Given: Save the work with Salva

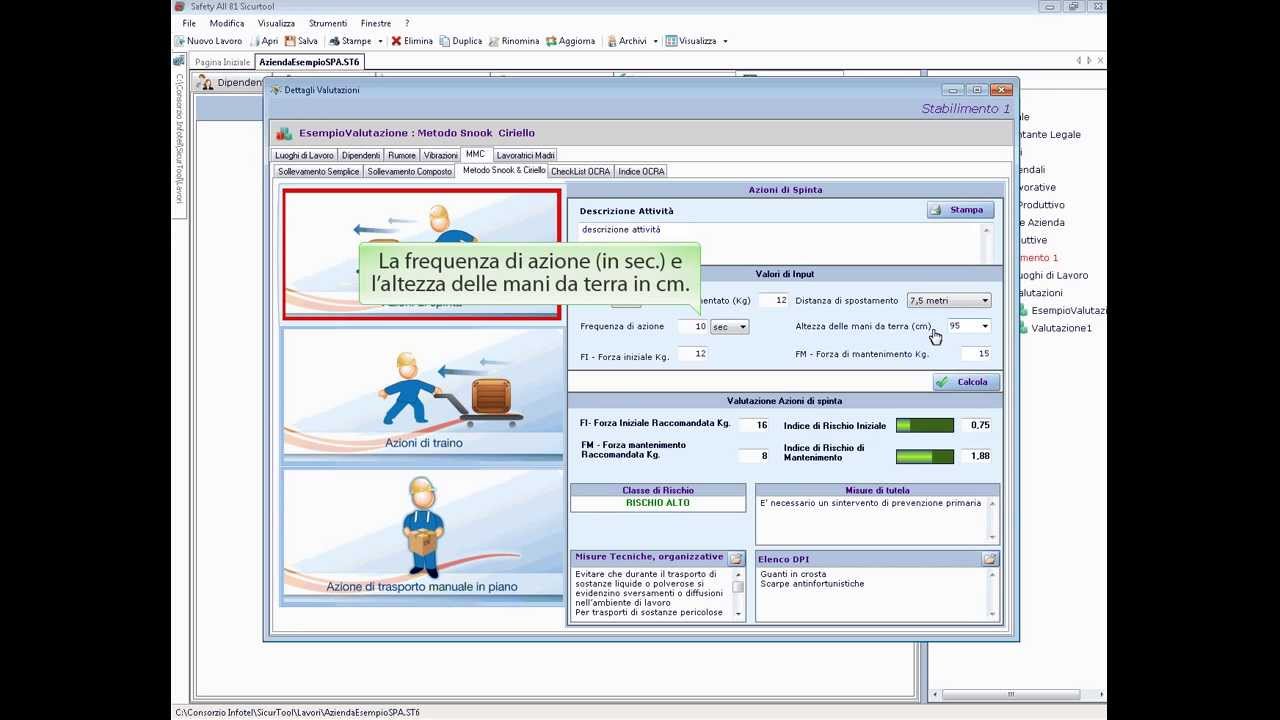Looking at the screenshot, I should point(301,41).
